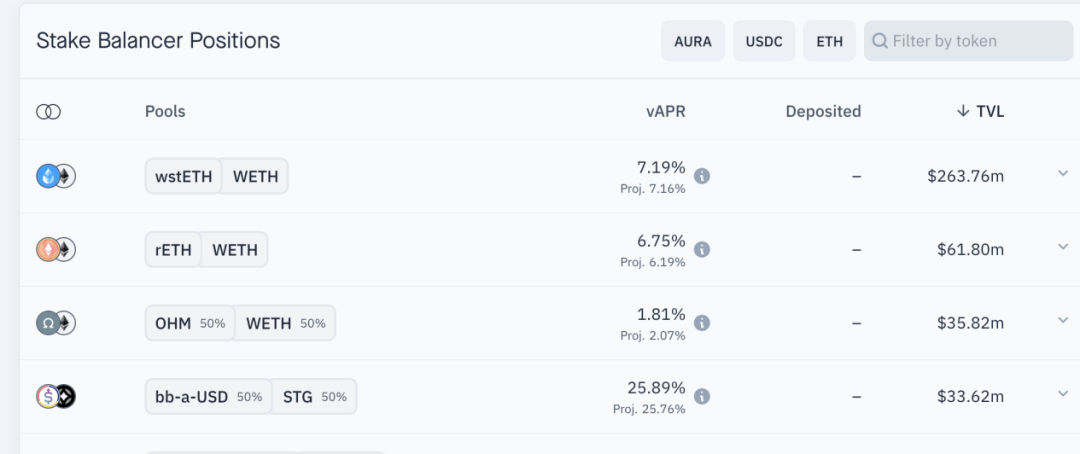Open vAPR info icon for bb-a-USD pool
Image resolution: width=1080 pixels, height=454 pixels.
[702, 396]
